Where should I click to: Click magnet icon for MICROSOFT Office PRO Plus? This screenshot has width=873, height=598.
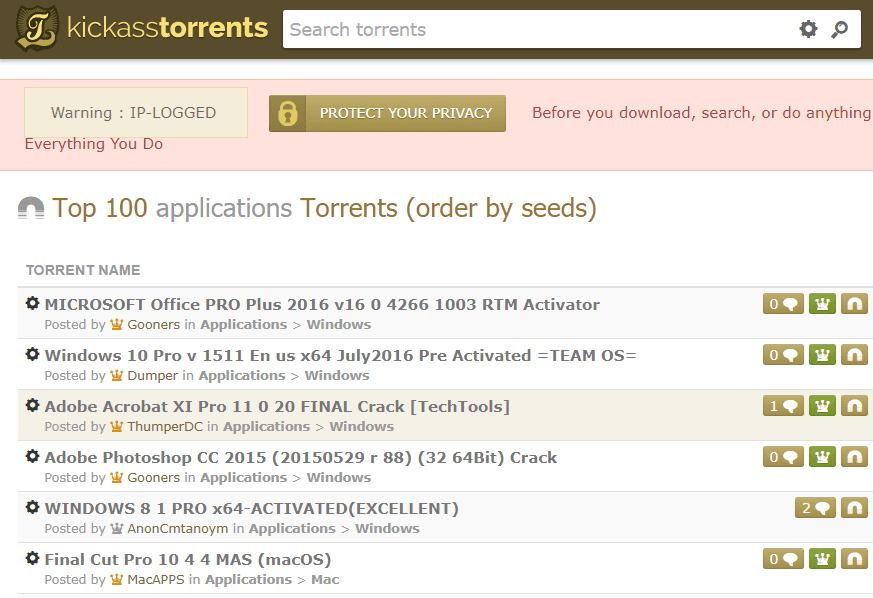(854, 304)
